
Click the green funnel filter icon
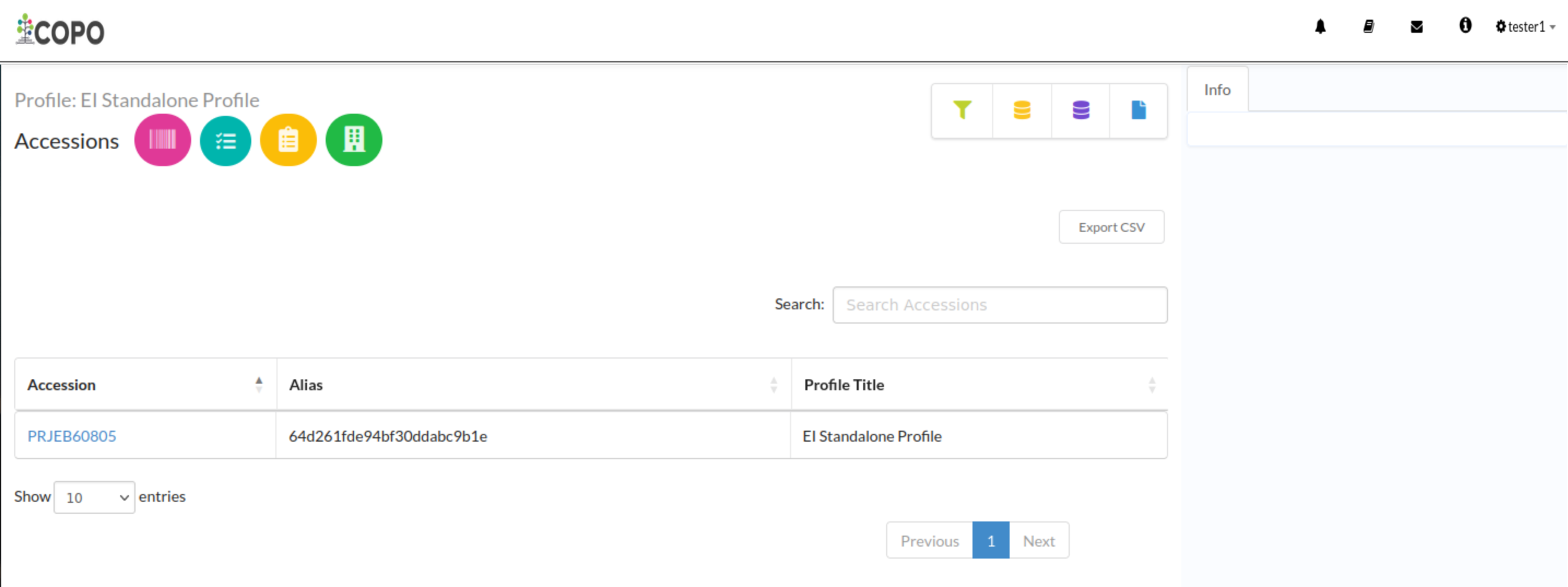tap(962, 110)
